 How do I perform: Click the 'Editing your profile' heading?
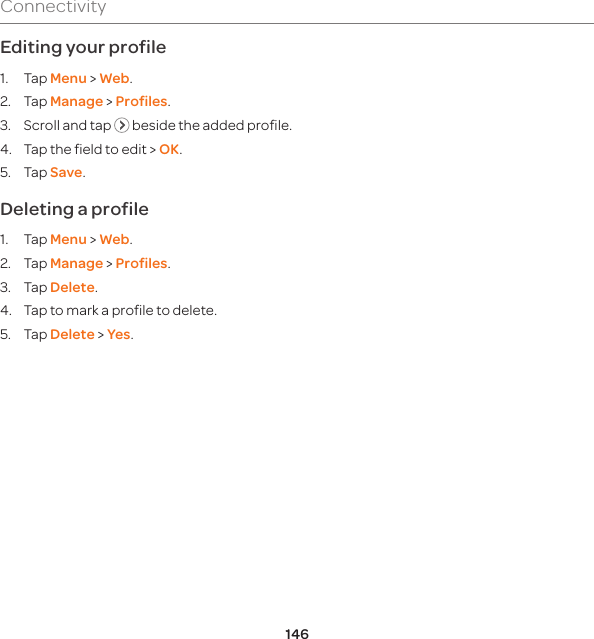tap(83, 48)
